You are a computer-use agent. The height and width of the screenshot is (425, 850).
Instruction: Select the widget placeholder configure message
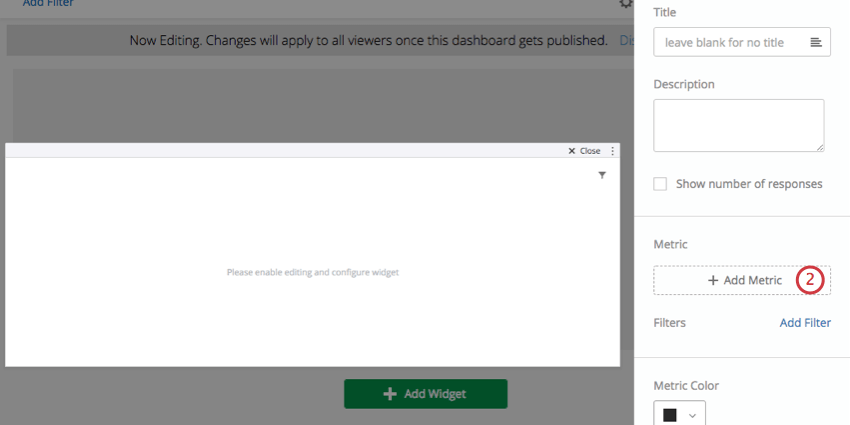313,272
